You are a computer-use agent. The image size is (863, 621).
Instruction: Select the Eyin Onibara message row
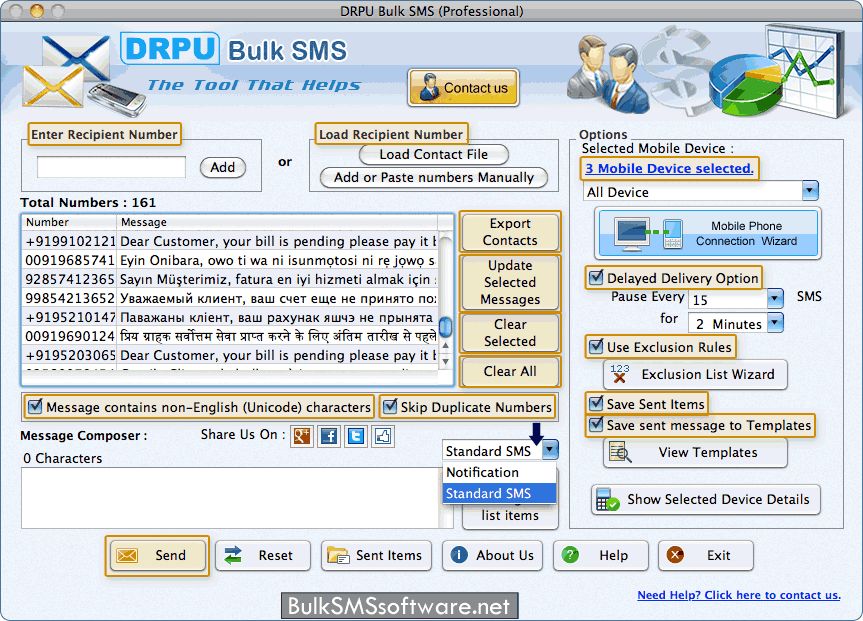pyautogui.click(x=230, y=260)
